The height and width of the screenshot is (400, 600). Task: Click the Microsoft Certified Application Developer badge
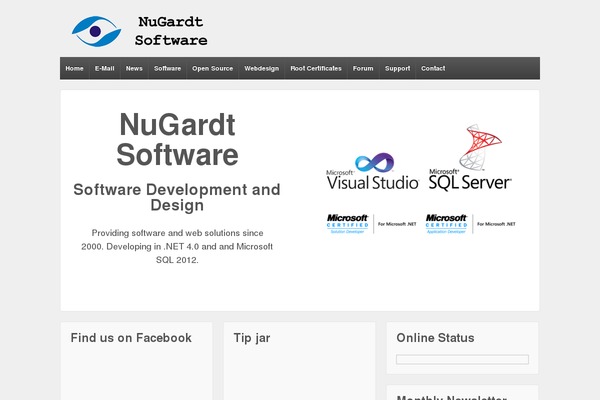tap(470, 224)
